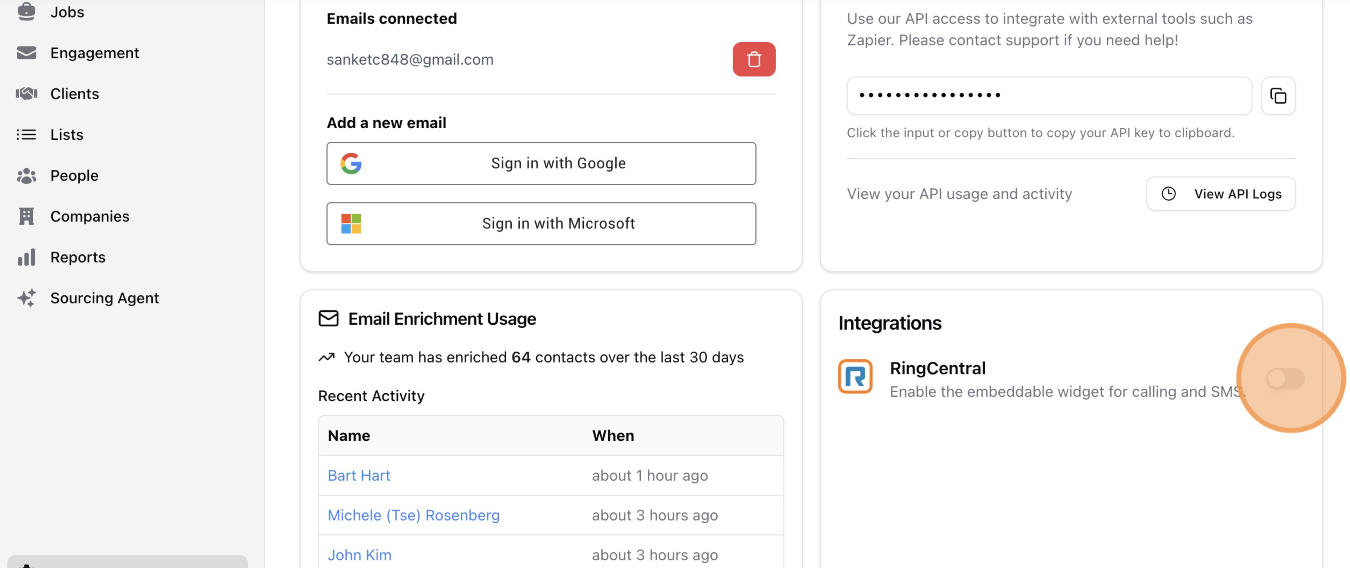The height and width of the screenshot is (568, 1350).
Task: Click the Sourcing Agent sparkle icon
Action: tap(27, 298)
